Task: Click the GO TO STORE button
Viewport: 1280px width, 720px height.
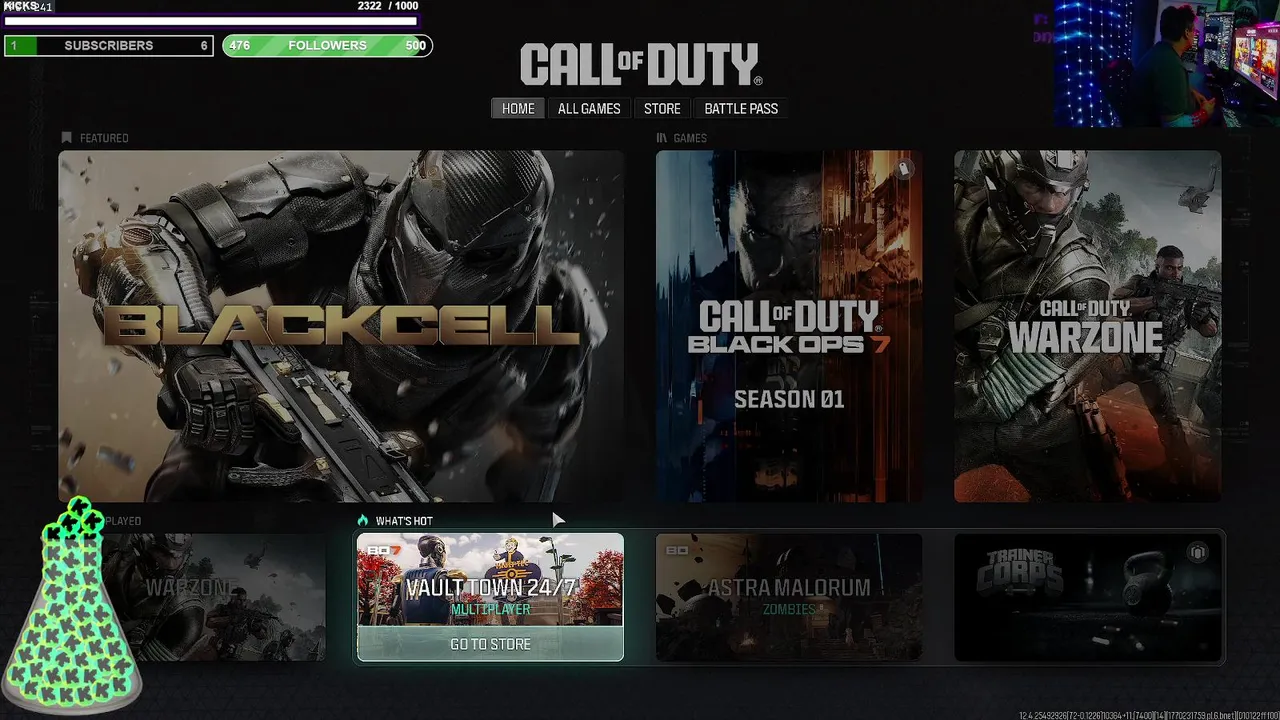Action: pos(490,644)
